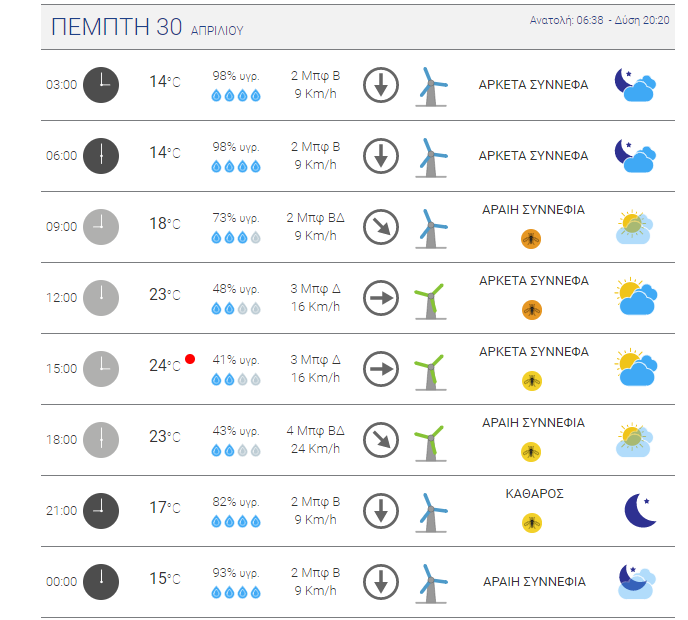Click the ΚΑΘΑΡΟΣ condition text
Screen dimensions: 688x620
(x=534, y=494)
